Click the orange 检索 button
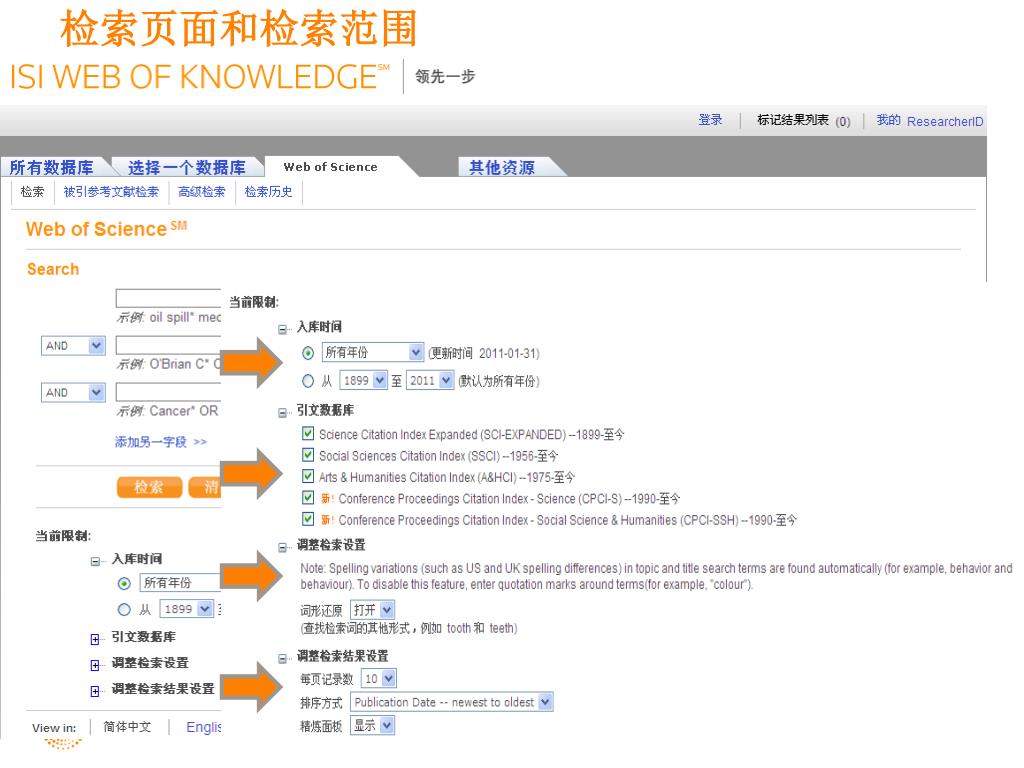The width and height of the screenshot is (1024, 768). point(150,487)
